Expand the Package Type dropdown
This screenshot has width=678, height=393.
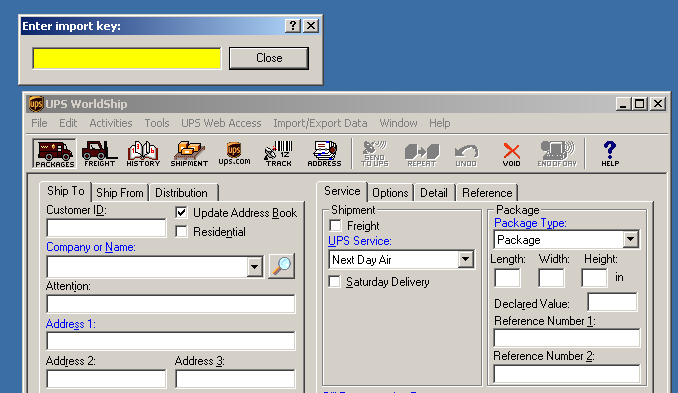(630, 240)
